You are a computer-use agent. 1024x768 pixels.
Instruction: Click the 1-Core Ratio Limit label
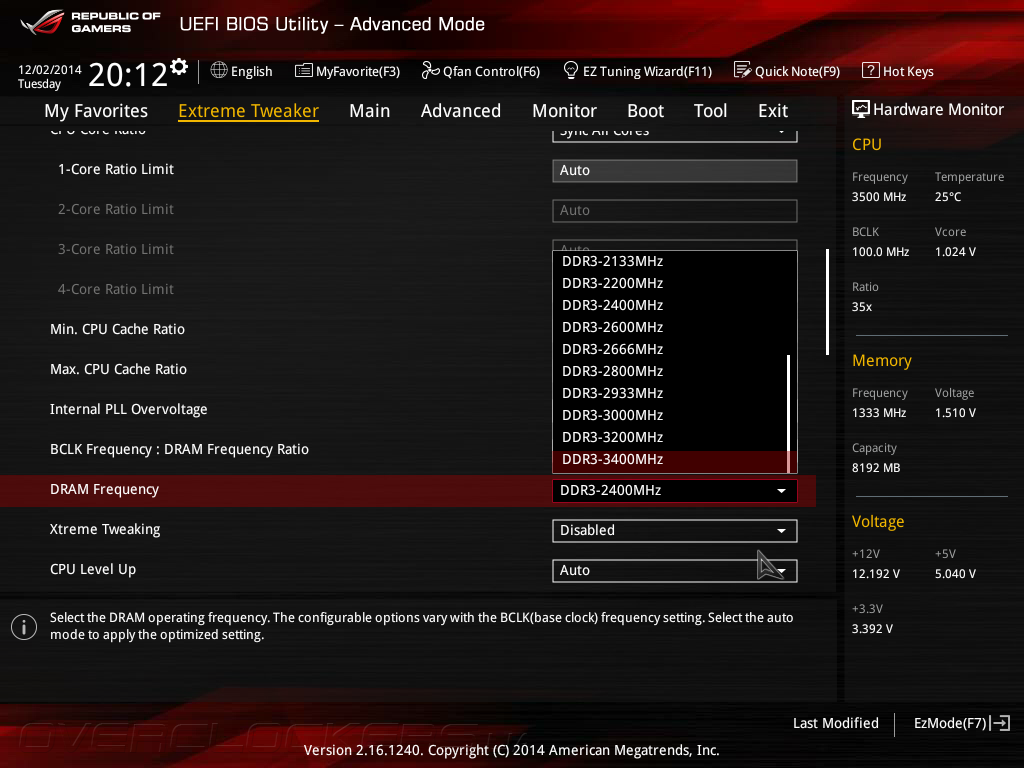(116, 169)
